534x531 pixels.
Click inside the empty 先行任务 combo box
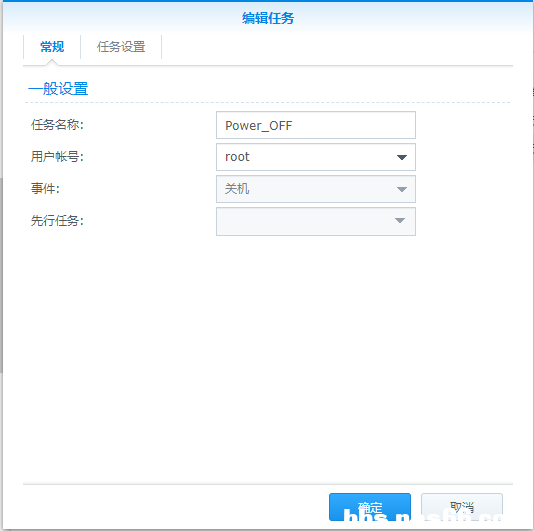tap(316, 221)
